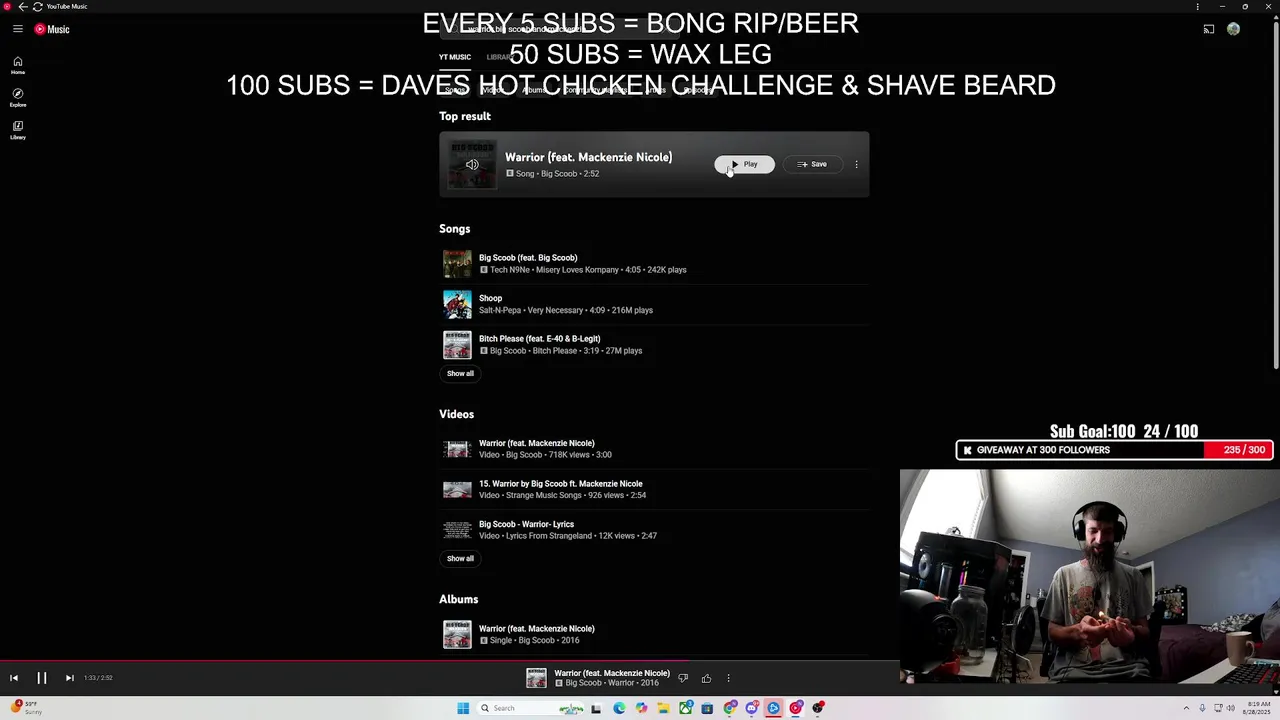Viewport: 1280px width, 720px height.
Task: Open taskbar clock and date
Action: [1257, 708]
